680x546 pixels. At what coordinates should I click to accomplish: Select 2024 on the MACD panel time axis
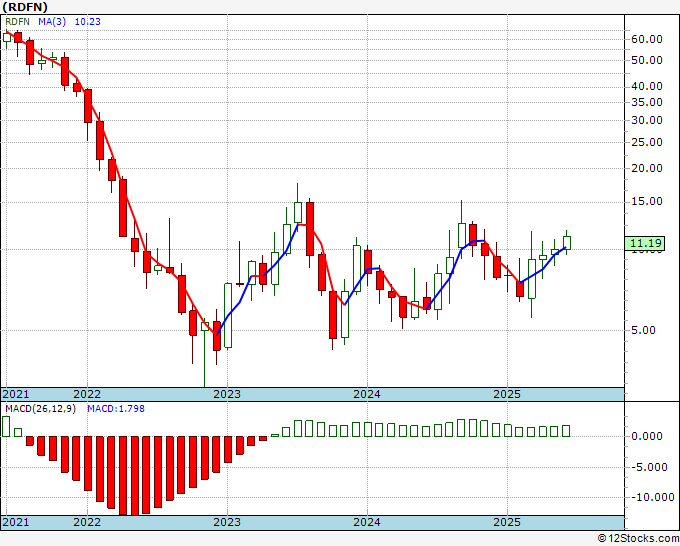[367, 522]
